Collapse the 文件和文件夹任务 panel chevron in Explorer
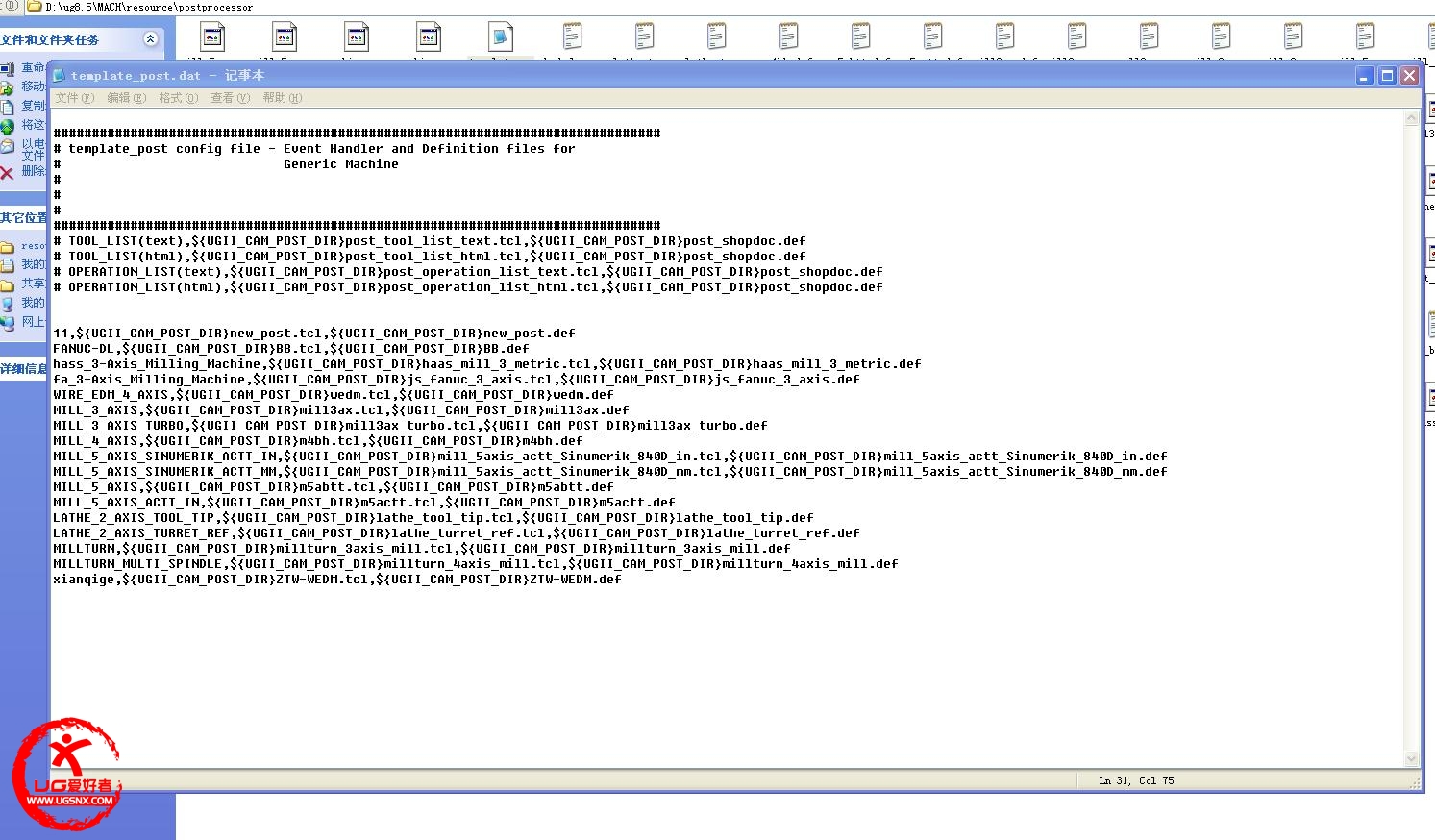 tap(150, 39)
